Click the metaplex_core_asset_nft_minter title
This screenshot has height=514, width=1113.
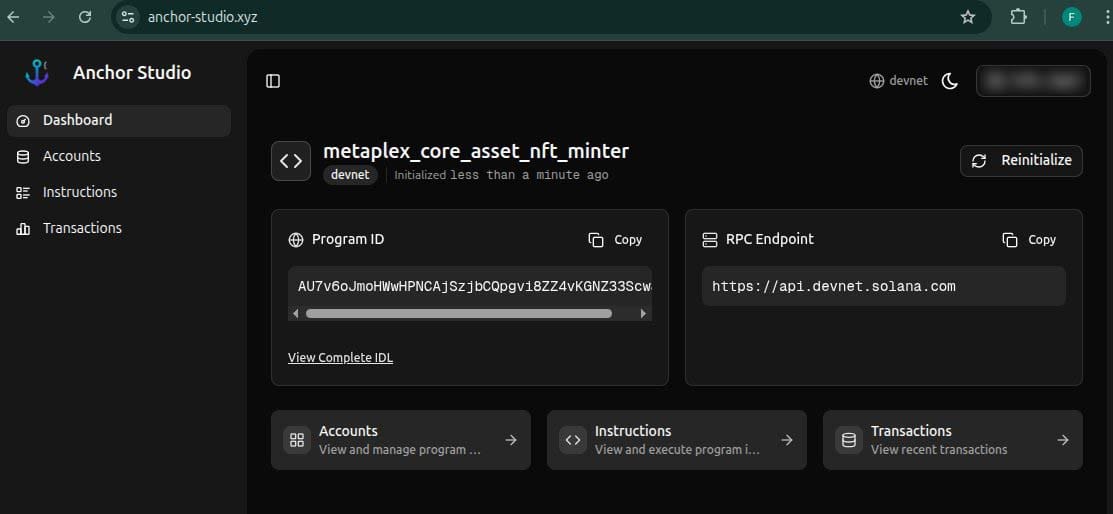(x=476, y=151)
